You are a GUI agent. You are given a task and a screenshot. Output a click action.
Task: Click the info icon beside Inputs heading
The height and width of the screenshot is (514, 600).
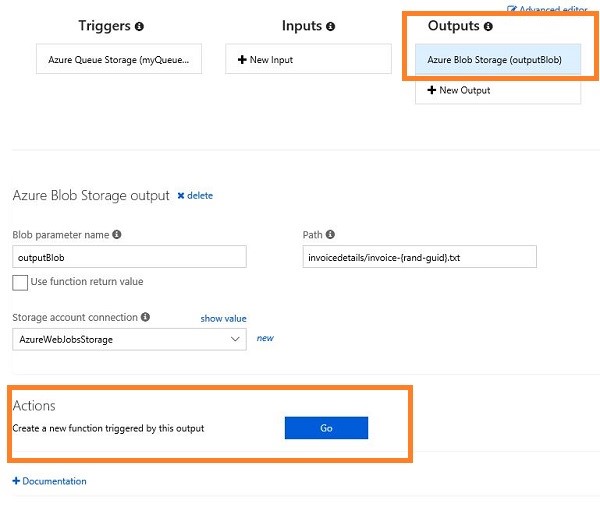click(x=331, y=26)
